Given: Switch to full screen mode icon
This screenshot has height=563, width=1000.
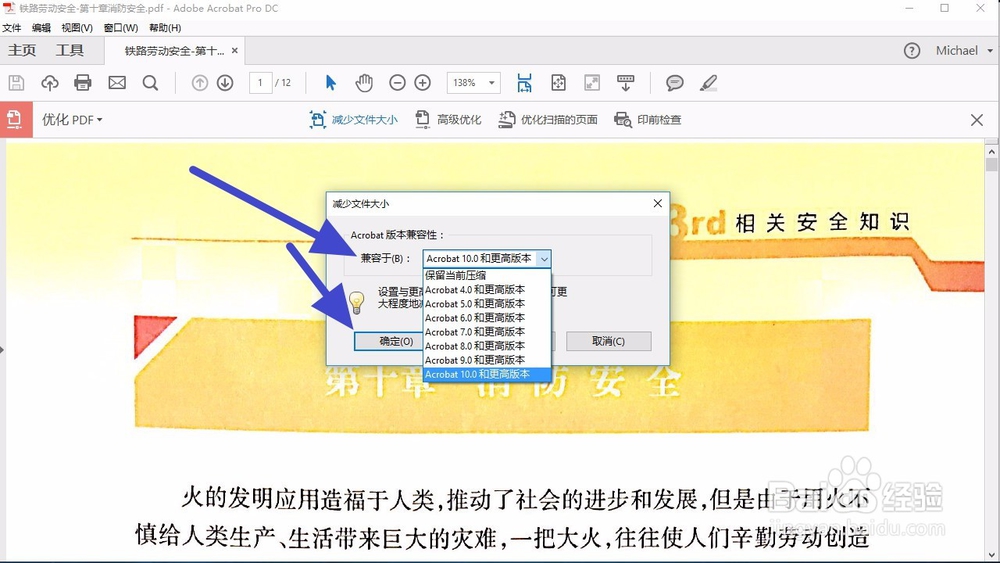Looking at the screenshot, I should [x=592, y=83].
